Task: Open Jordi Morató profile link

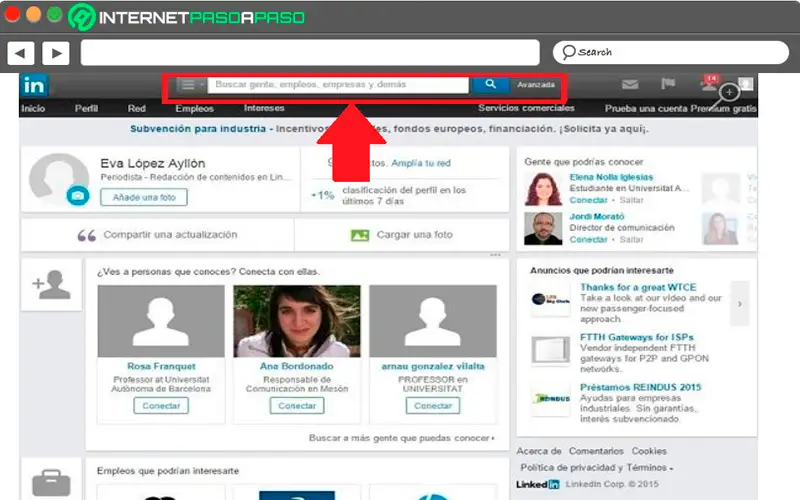Action: point(596,216)
